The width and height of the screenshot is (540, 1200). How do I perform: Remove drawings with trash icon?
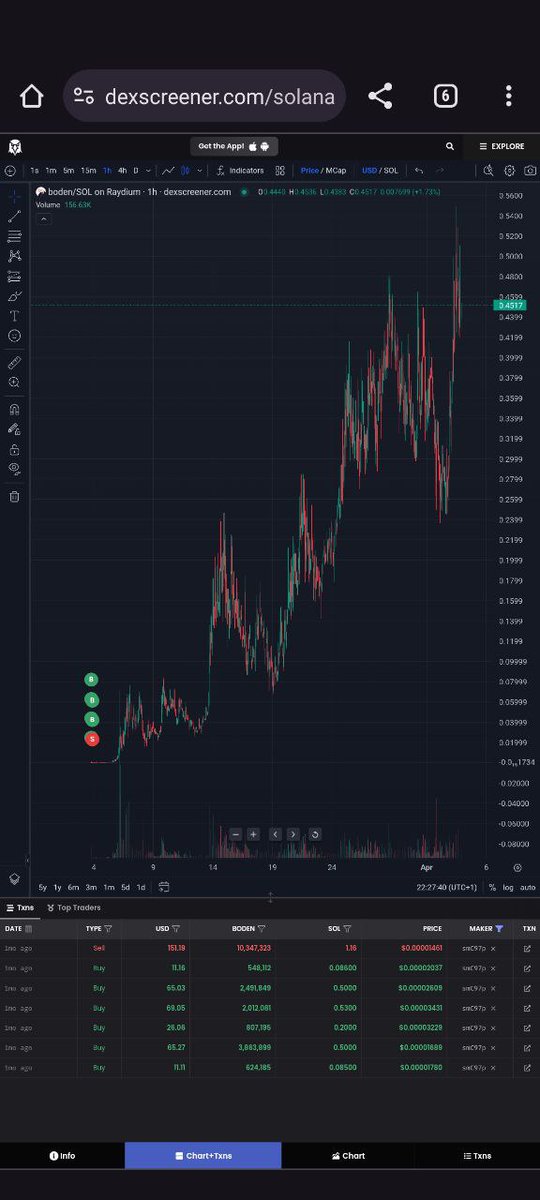click(14, 496)
